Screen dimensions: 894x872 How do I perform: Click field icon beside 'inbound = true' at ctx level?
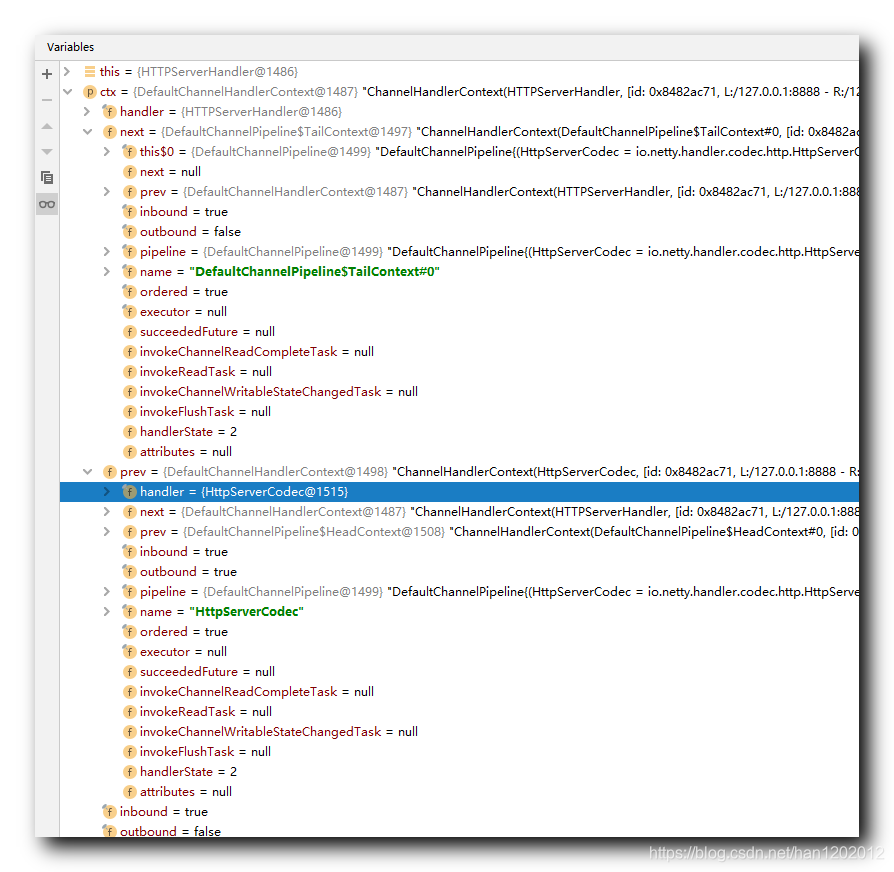click(109, 811)
